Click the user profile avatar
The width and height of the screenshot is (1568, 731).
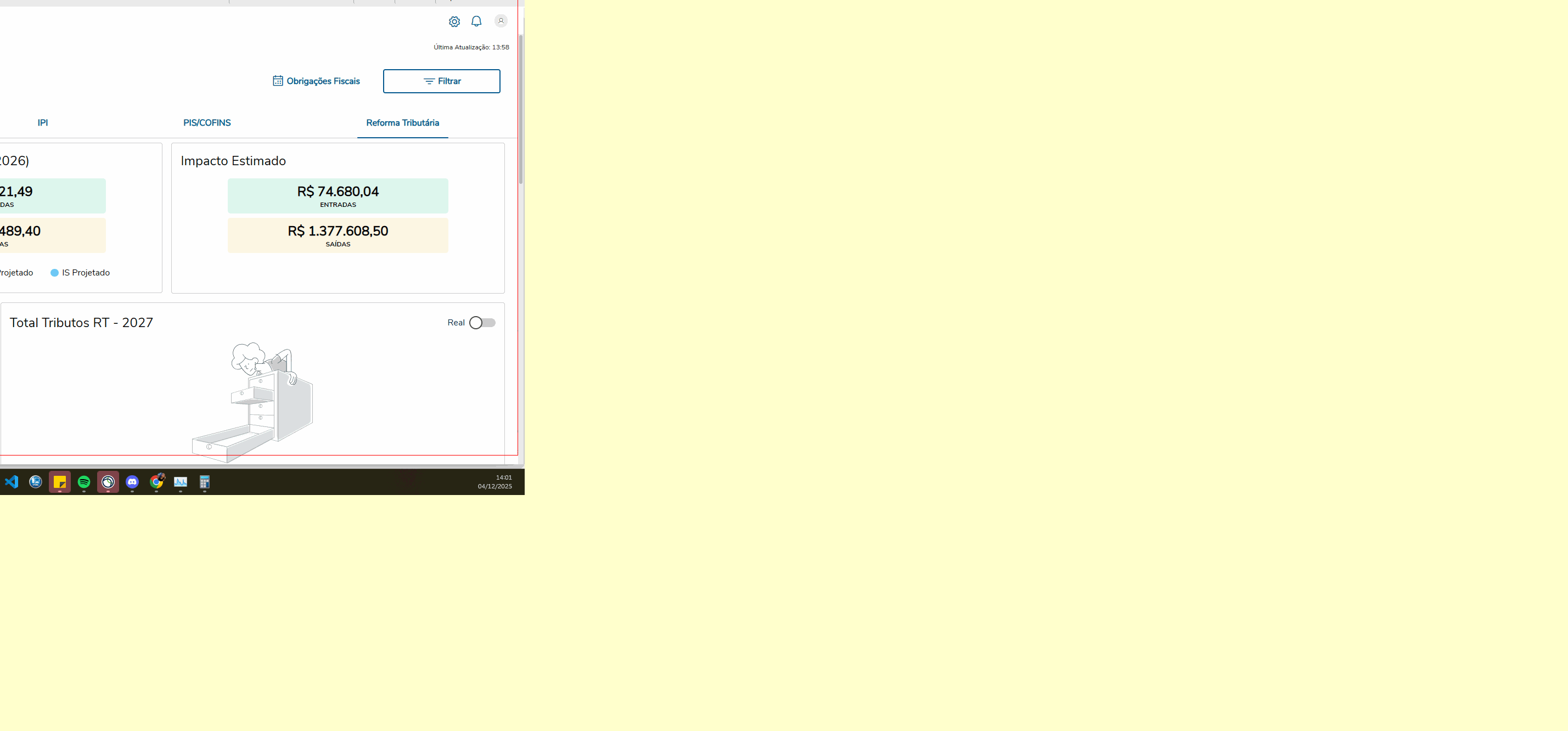pos(501,21)
